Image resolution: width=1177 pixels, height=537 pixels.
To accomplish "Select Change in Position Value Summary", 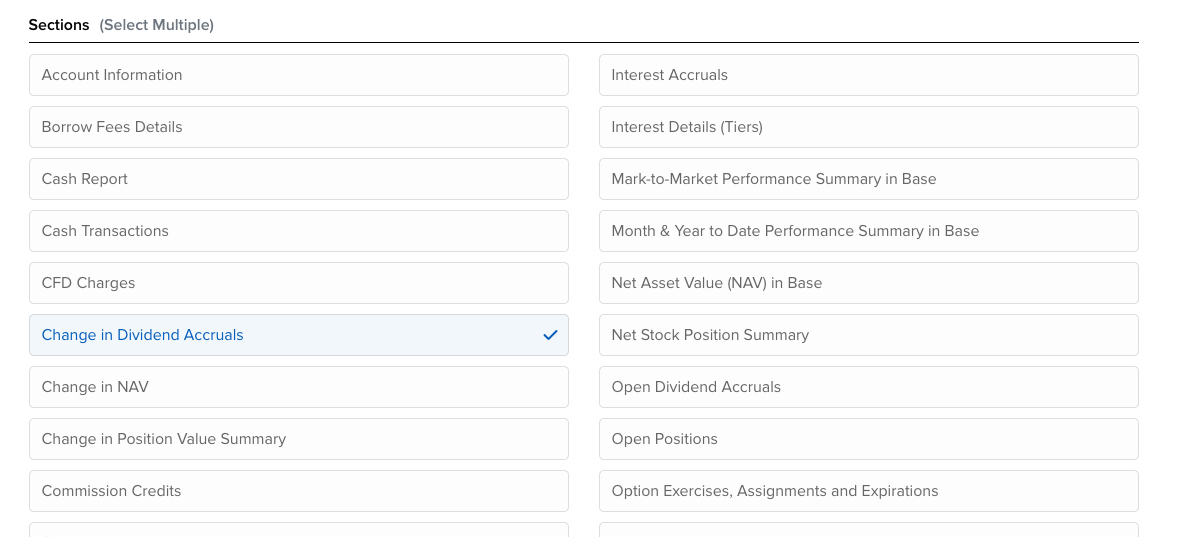I will [298, 439].
